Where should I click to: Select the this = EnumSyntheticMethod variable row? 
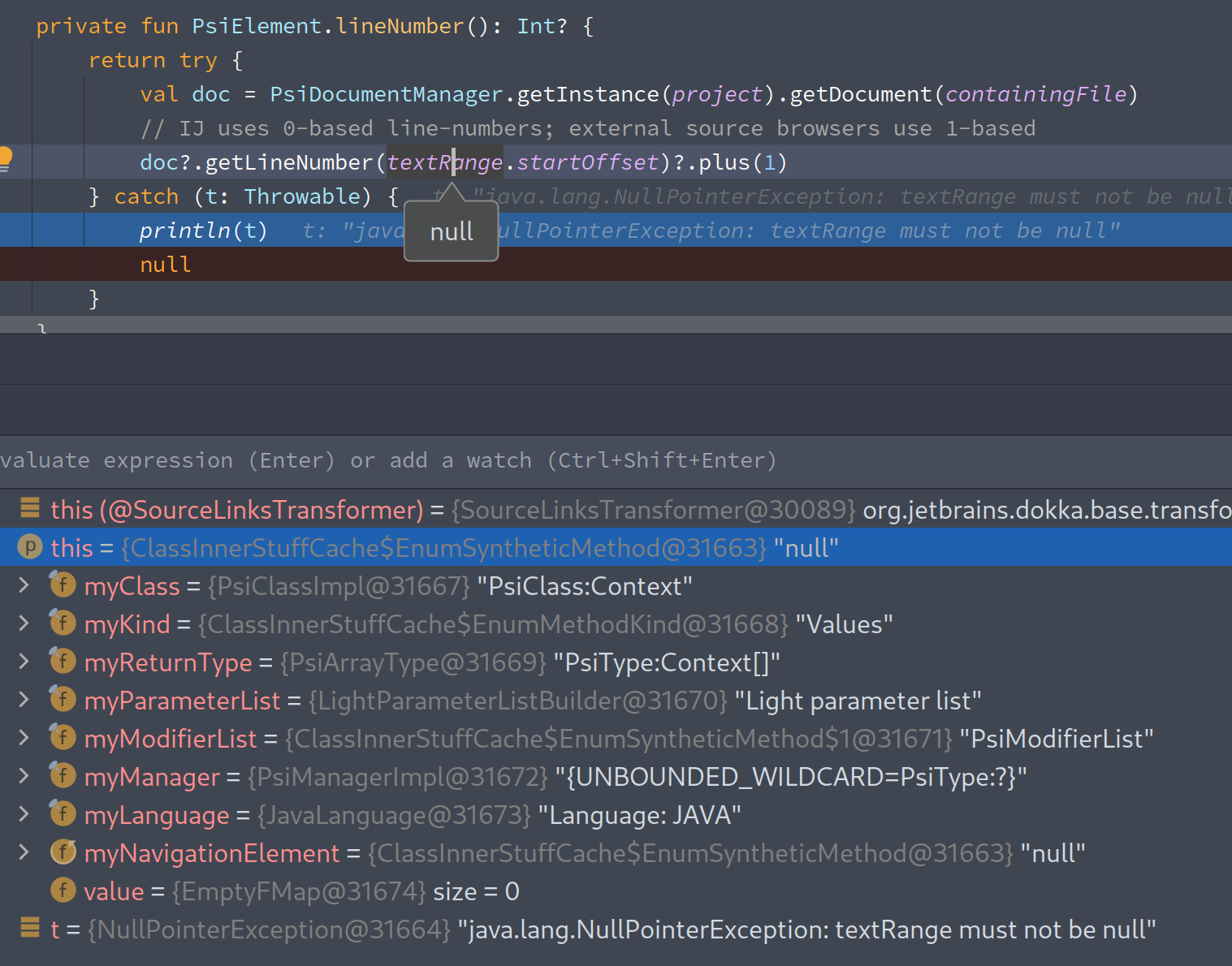[616, 547]
